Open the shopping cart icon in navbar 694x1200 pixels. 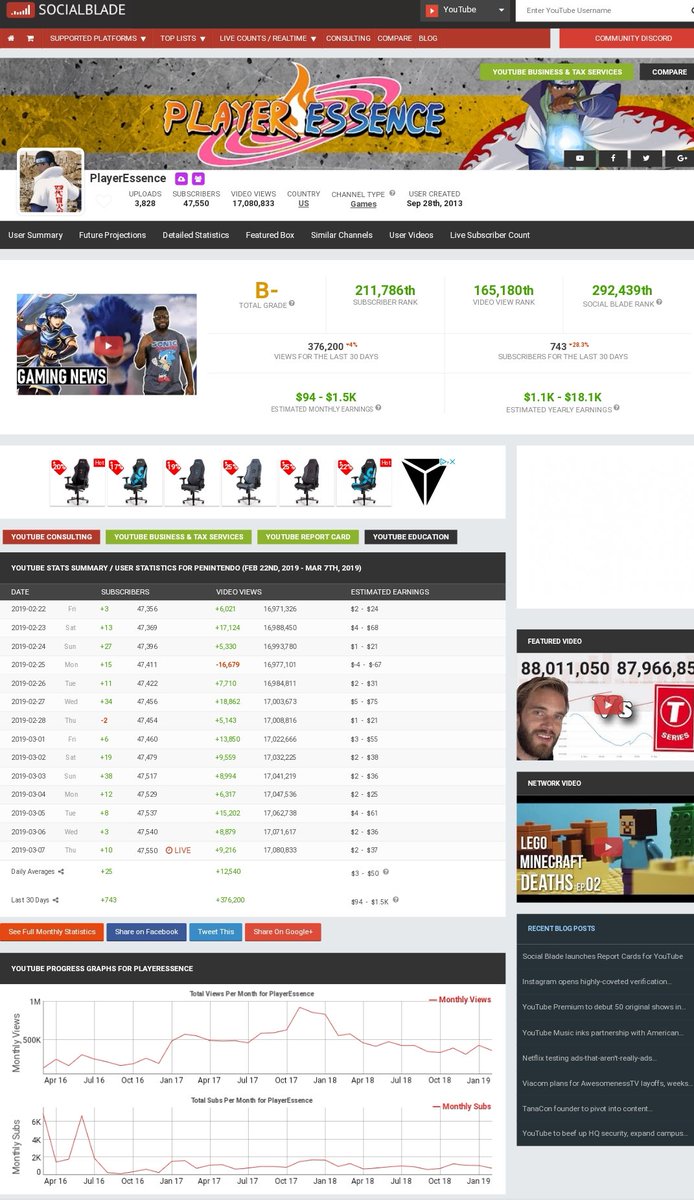(x=30, y=38)
